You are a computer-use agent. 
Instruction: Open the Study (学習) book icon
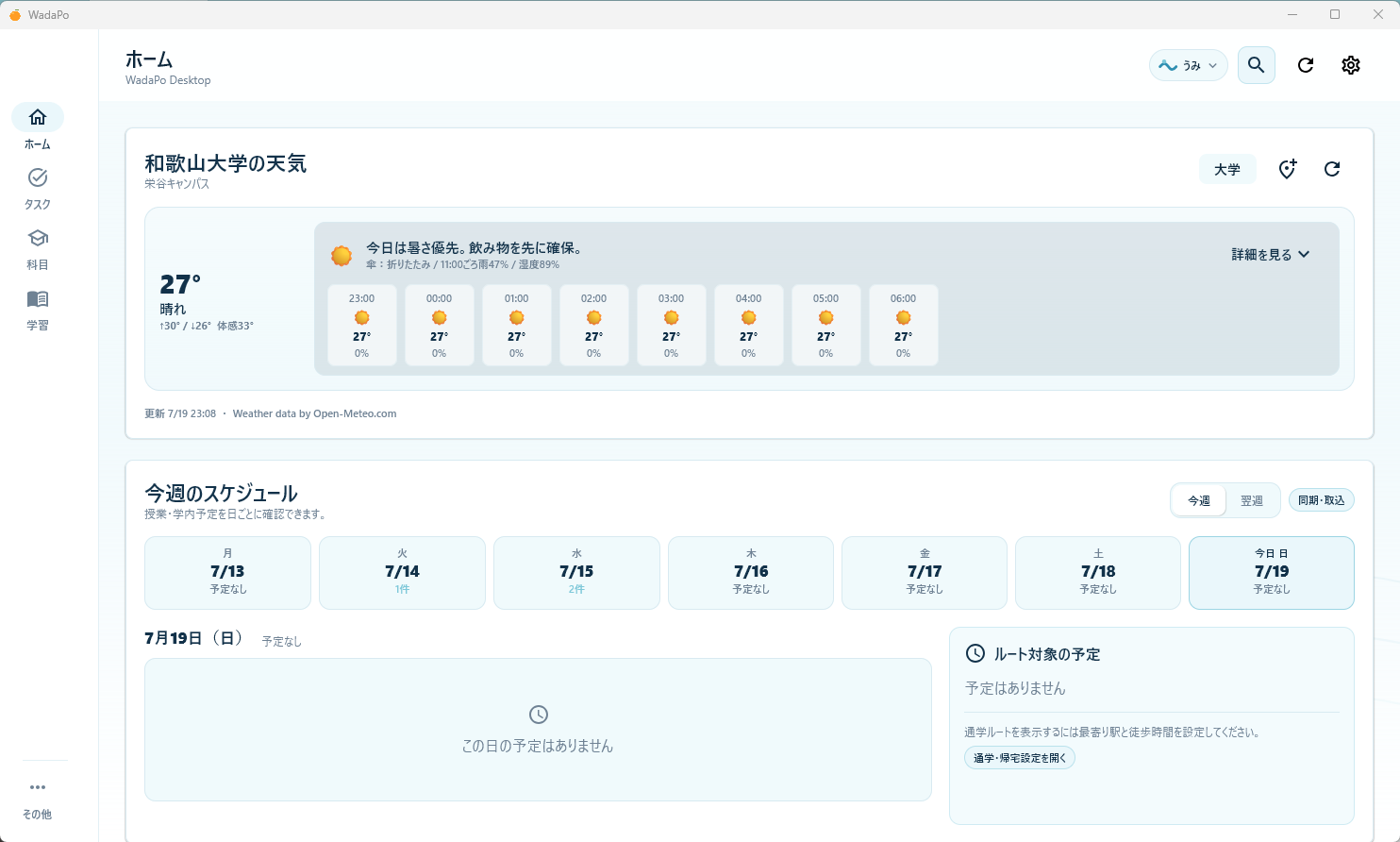[38, 299]
